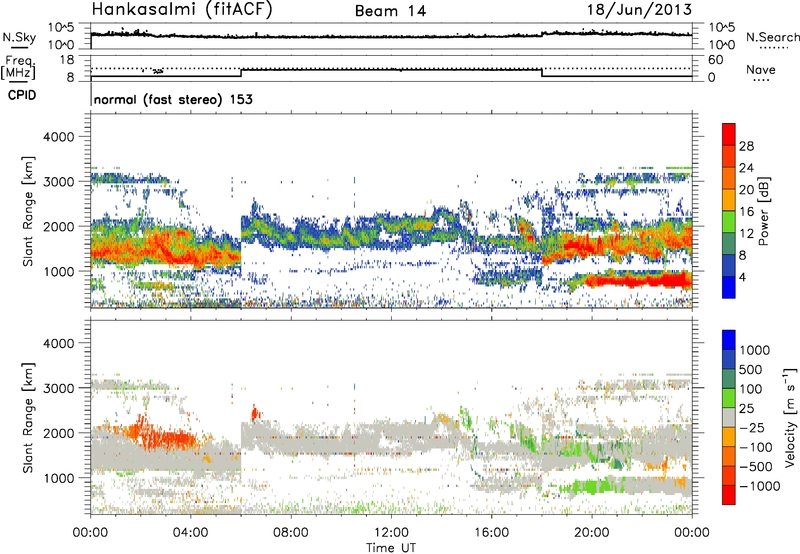Click the "100" value on Velocity color bar
This screenshot has width=800, height=554.
(x=751, y=389)
